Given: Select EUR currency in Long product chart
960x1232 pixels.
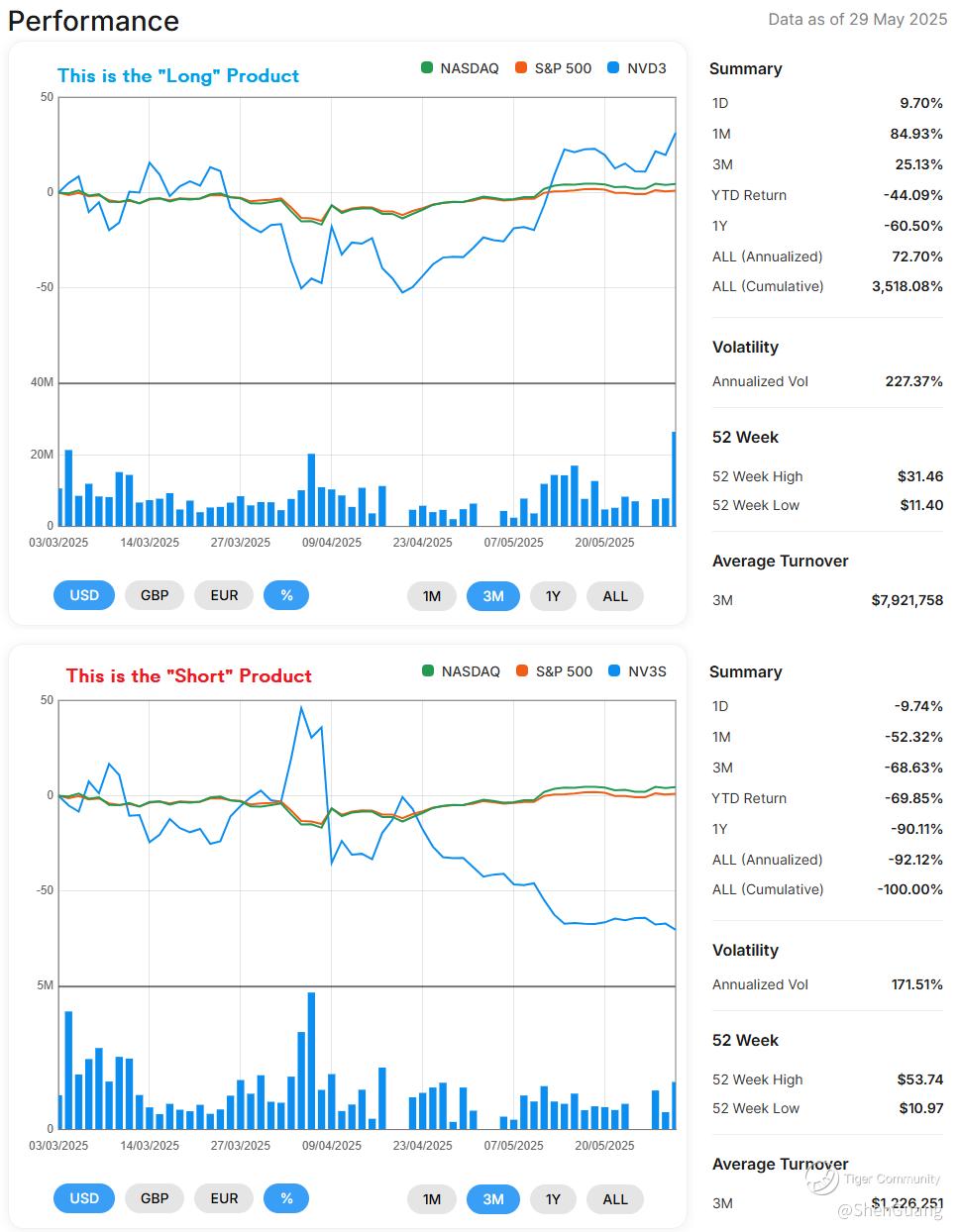Looking at the screenshot, I should (224, 595).
